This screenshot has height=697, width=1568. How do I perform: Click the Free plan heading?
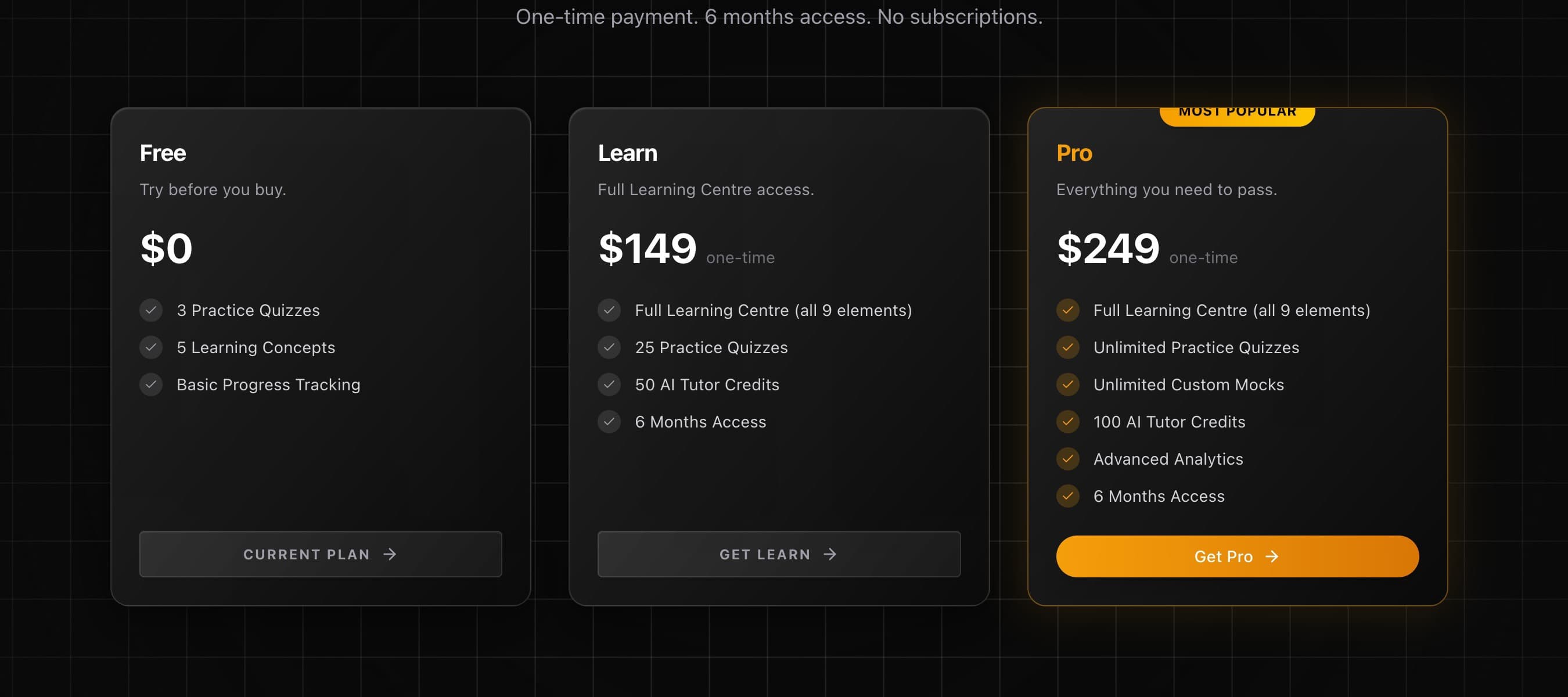162,153
